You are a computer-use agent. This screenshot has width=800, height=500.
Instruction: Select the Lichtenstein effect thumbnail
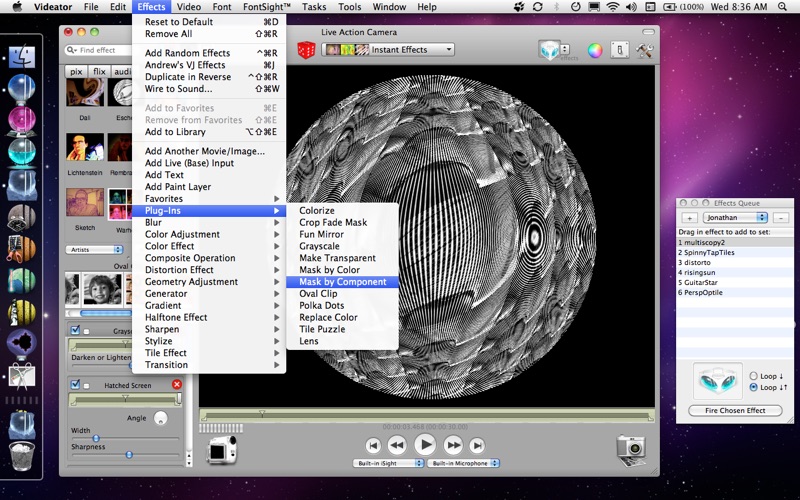click(x=85, y=147)
